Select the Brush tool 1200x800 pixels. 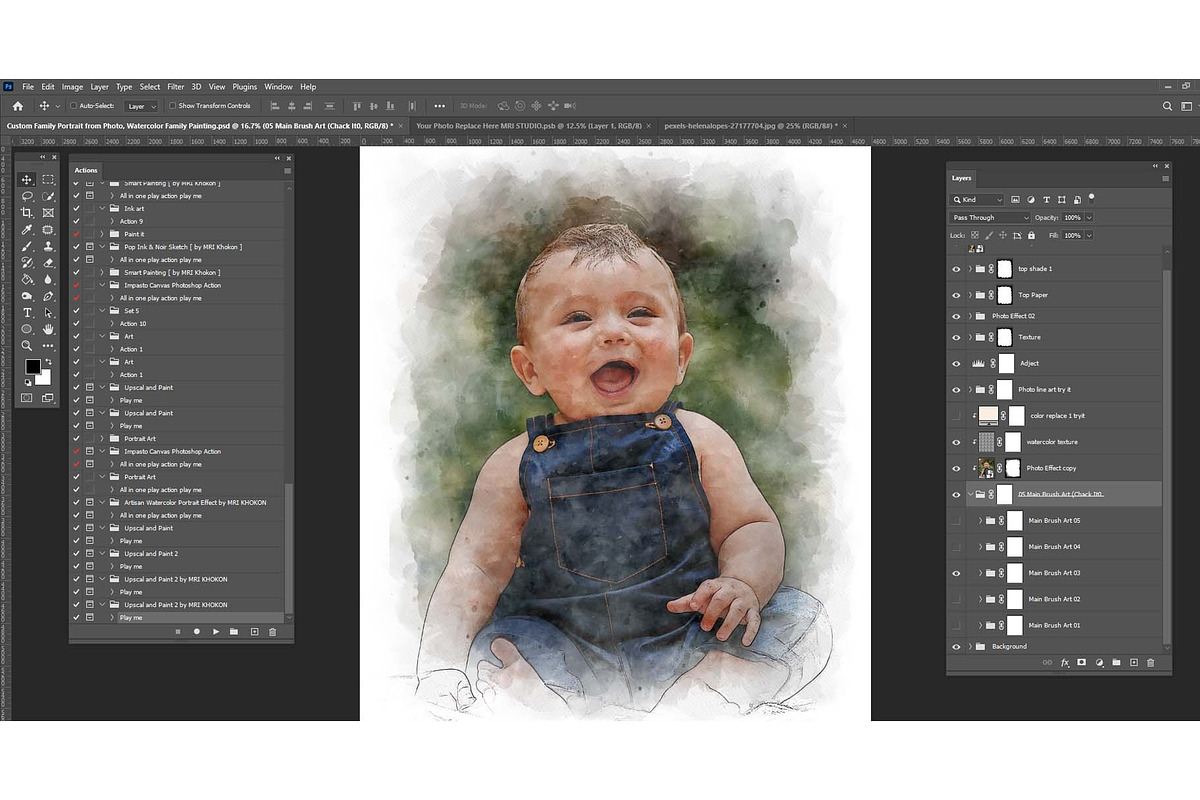click(x=27, y=246)
